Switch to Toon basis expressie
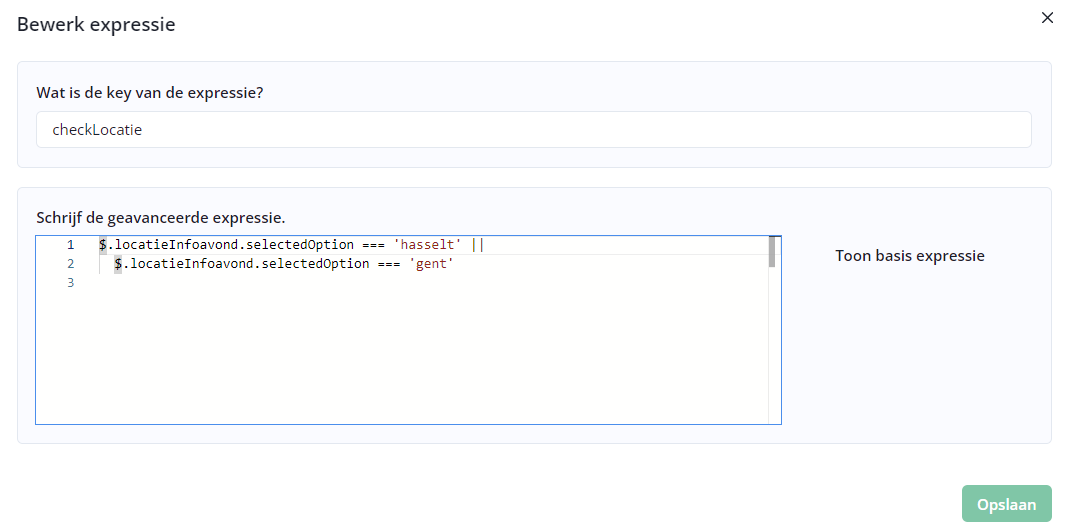The image size is (1071, 532). (x=909, y=256)
